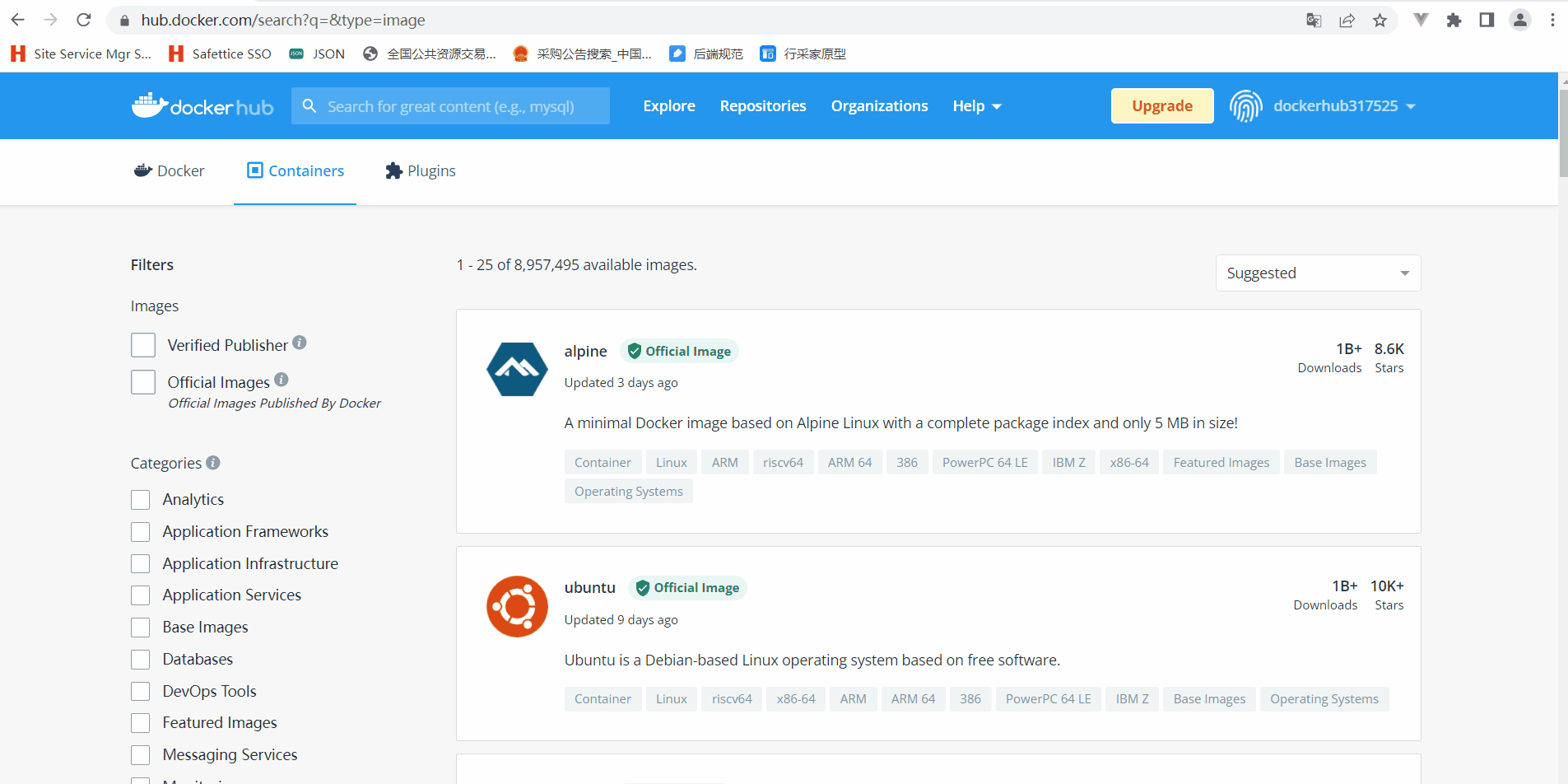
Task: Open the 行采家原型 bookmark
Action: pyautogui.click(x=803, y=54)
